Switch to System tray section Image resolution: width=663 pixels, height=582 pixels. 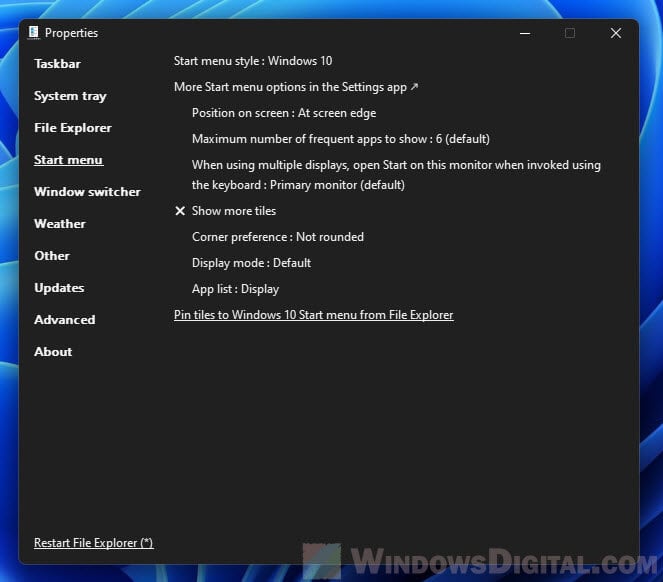click(70, 96)
